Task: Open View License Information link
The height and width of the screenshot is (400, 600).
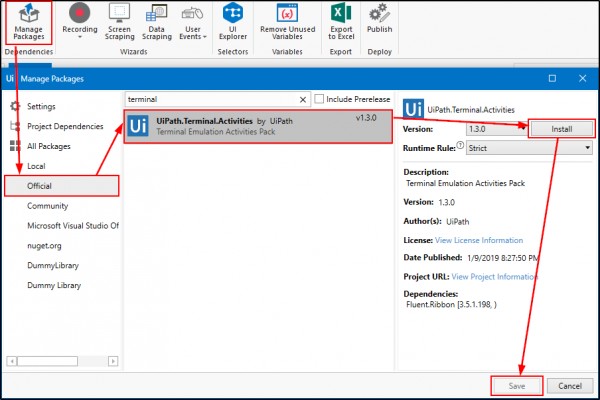Action: tap(479, 240)
